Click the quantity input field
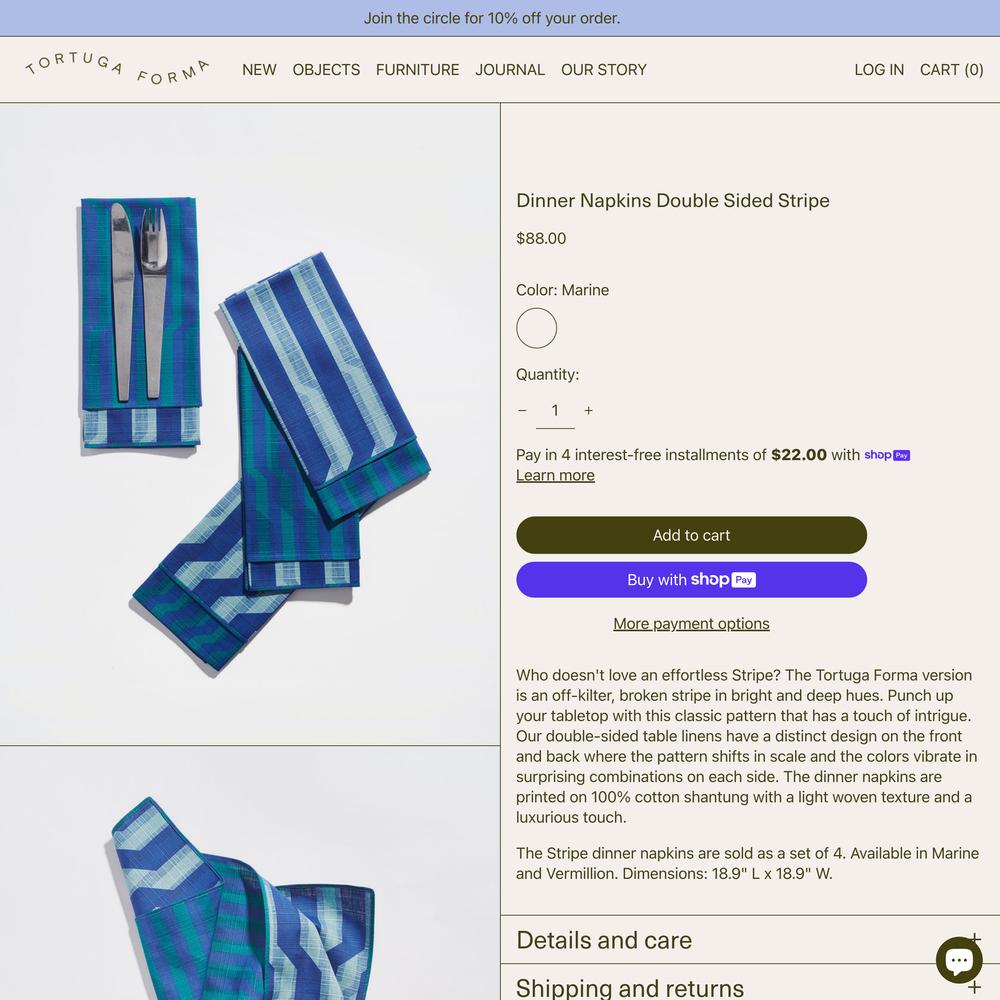 tap(555, 411)
